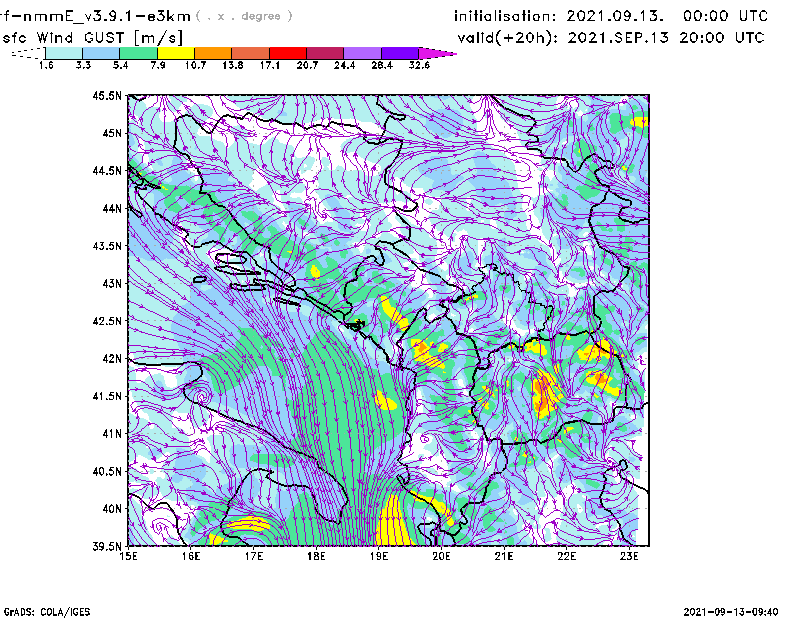
Task: Click the '39.5N' latitude label
Action: click(x=107, y=546)
